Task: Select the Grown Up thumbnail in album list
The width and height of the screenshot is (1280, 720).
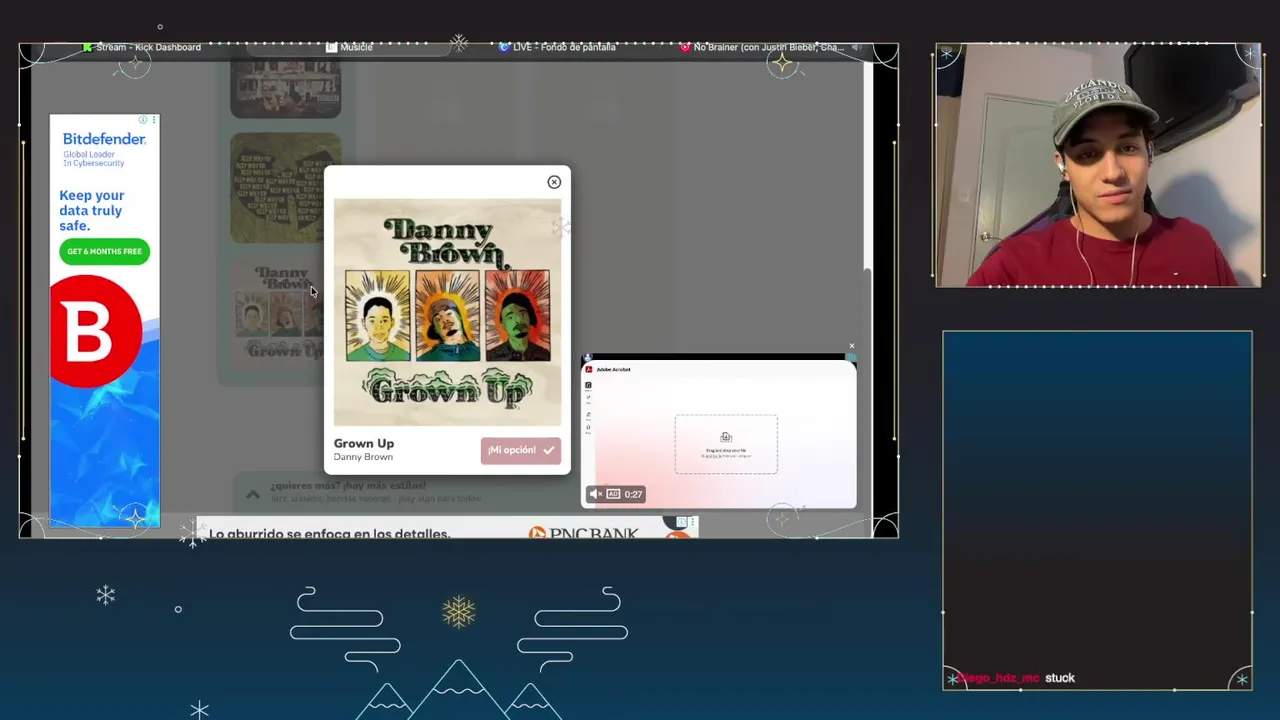Action: point(277,316)
